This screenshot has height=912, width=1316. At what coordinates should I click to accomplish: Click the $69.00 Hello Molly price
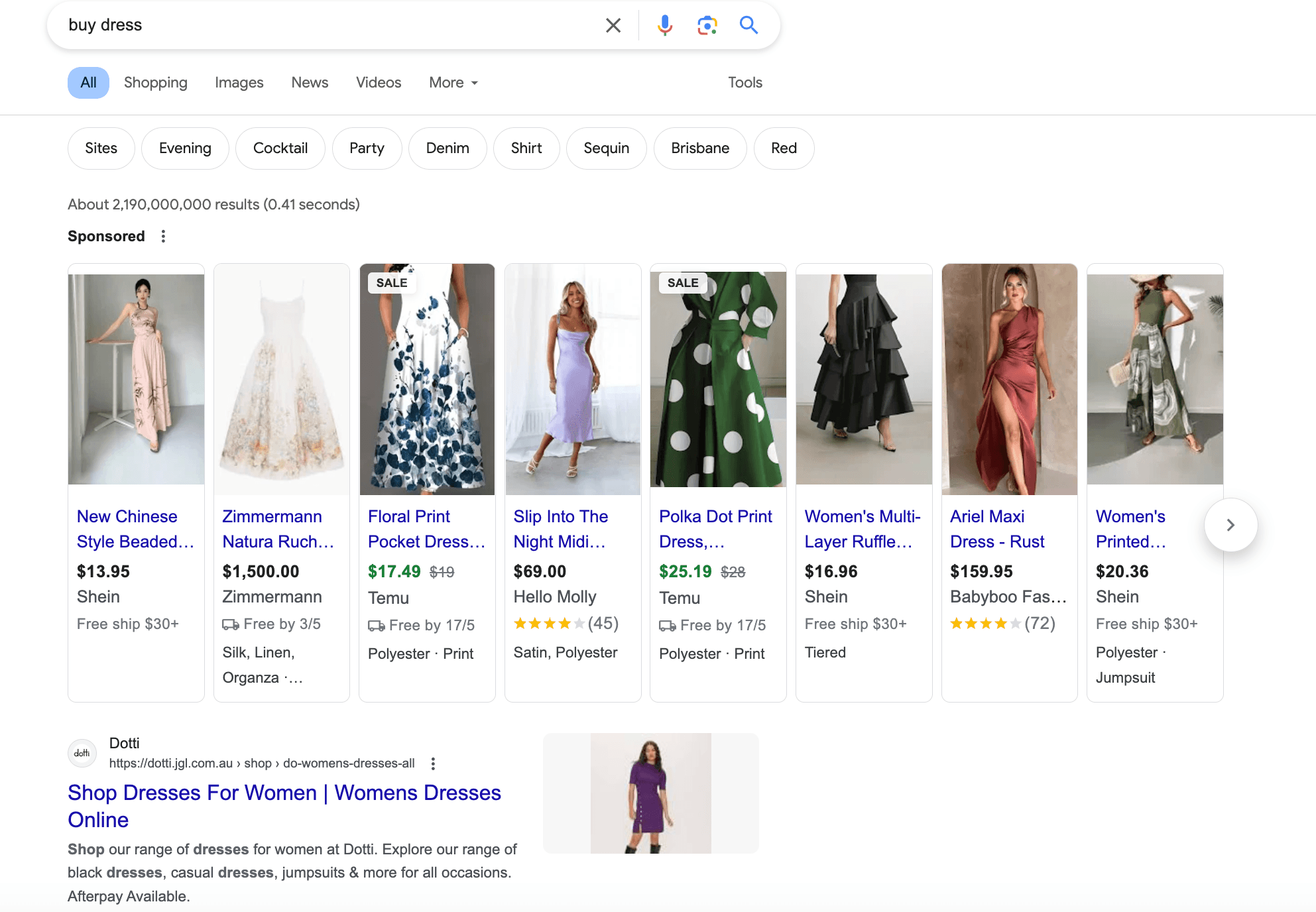pos(540,571)
